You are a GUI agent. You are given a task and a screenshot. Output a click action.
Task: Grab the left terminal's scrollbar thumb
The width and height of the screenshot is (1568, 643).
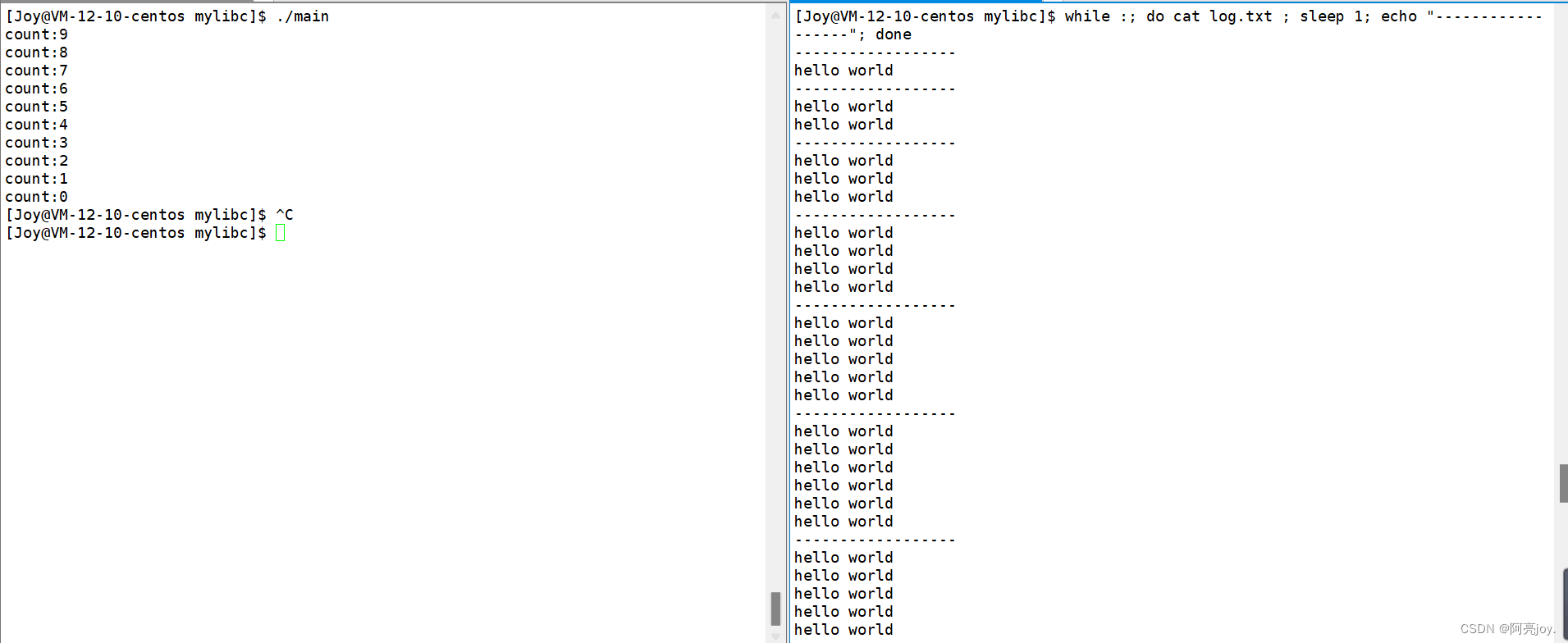[x=775, y=609]
